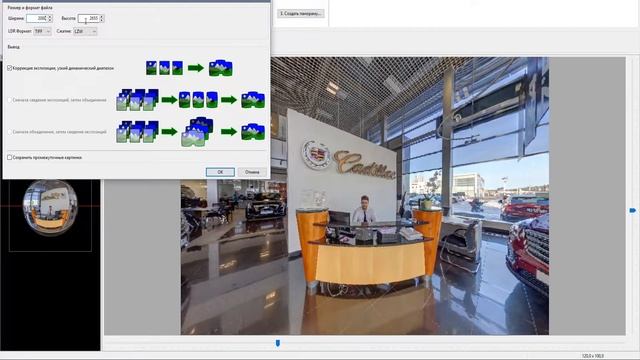The width and height of the screenshot is (640, 360).
Task: Enable 'Сохранить промежуточные картинки' checkbox
Action: pos(9,157)
